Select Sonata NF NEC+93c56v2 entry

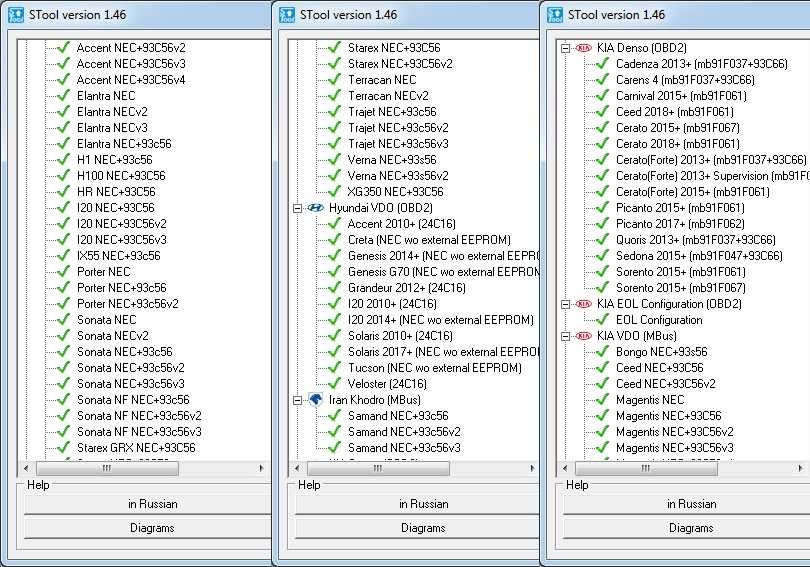click(139, 416)
